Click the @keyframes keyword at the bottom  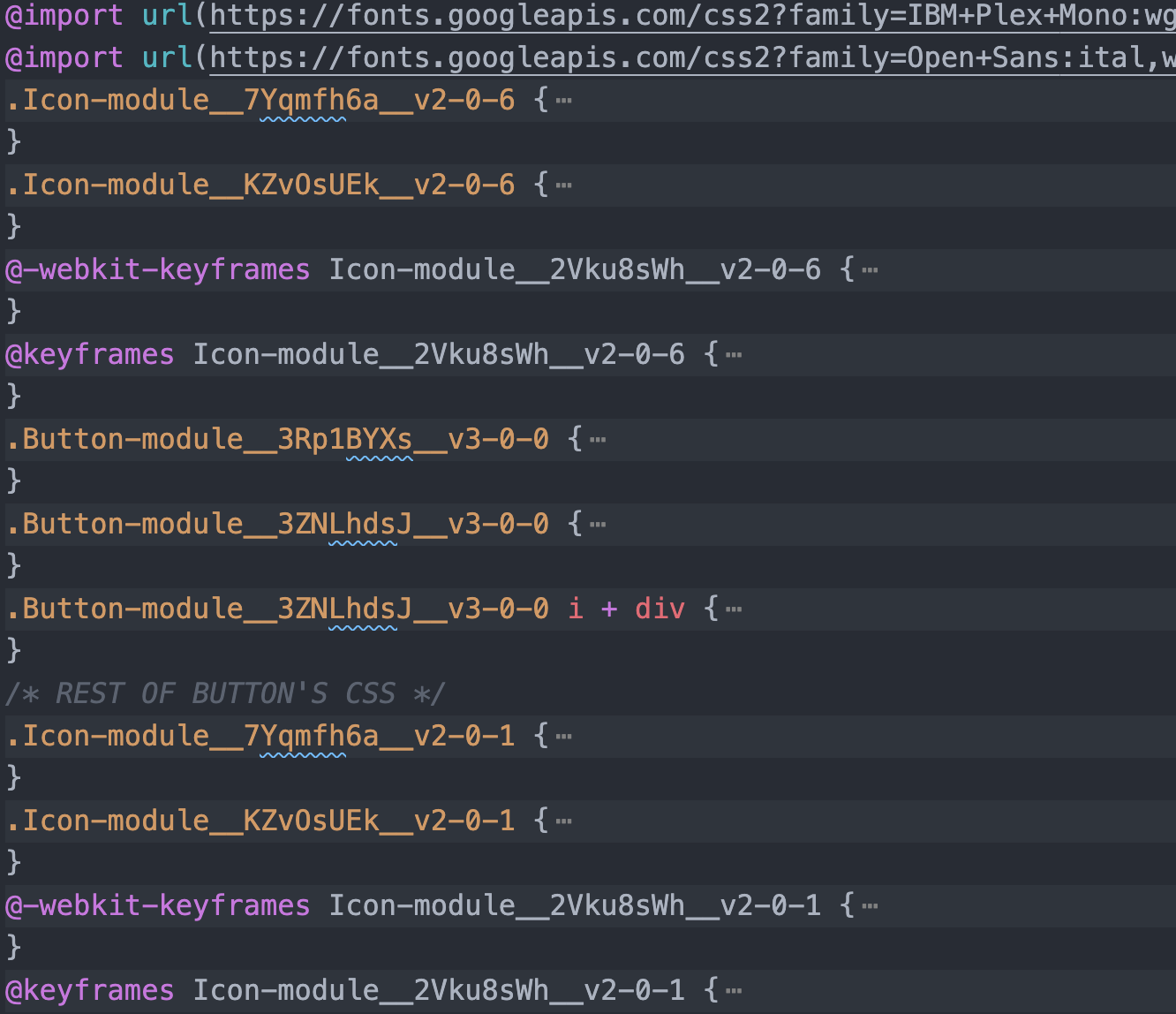point(88,989)
